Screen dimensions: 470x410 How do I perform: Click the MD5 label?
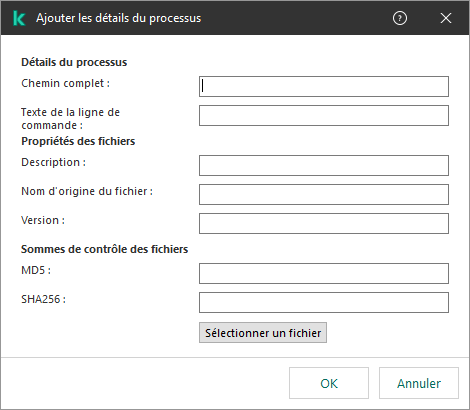coord(36,270)
